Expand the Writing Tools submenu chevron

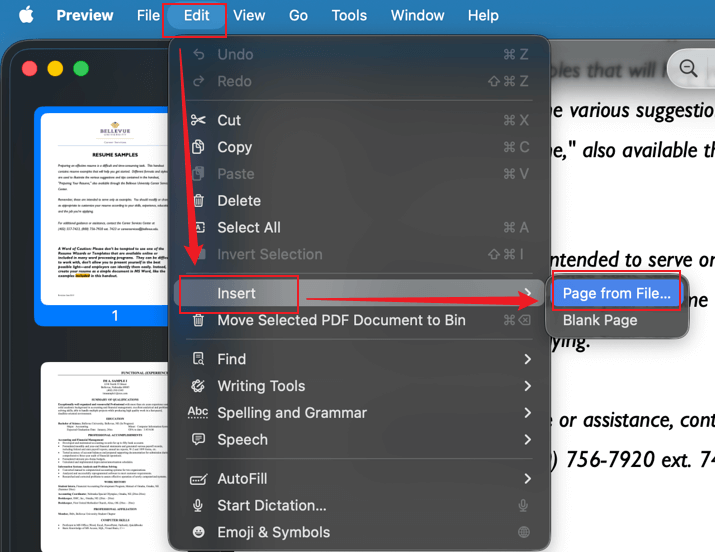point(528,386)
